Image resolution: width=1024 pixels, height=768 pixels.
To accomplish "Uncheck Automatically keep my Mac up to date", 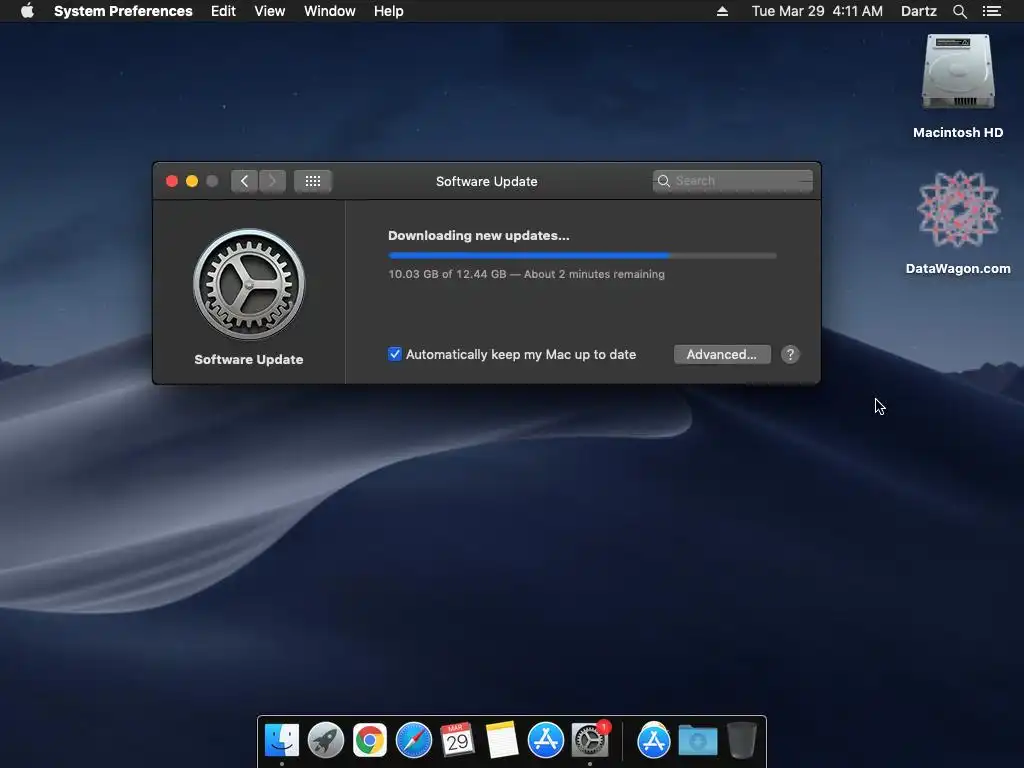I will [394, 354].
